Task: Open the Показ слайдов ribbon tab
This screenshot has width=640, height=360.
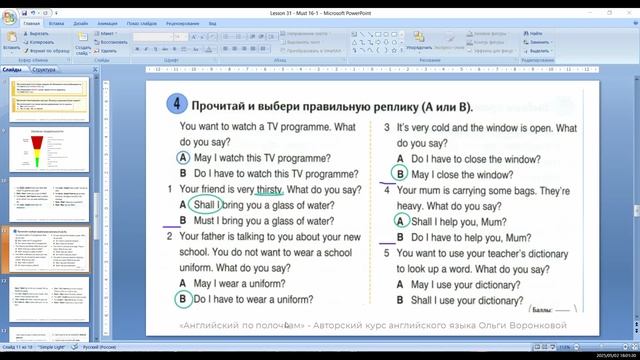Action: 142,24
